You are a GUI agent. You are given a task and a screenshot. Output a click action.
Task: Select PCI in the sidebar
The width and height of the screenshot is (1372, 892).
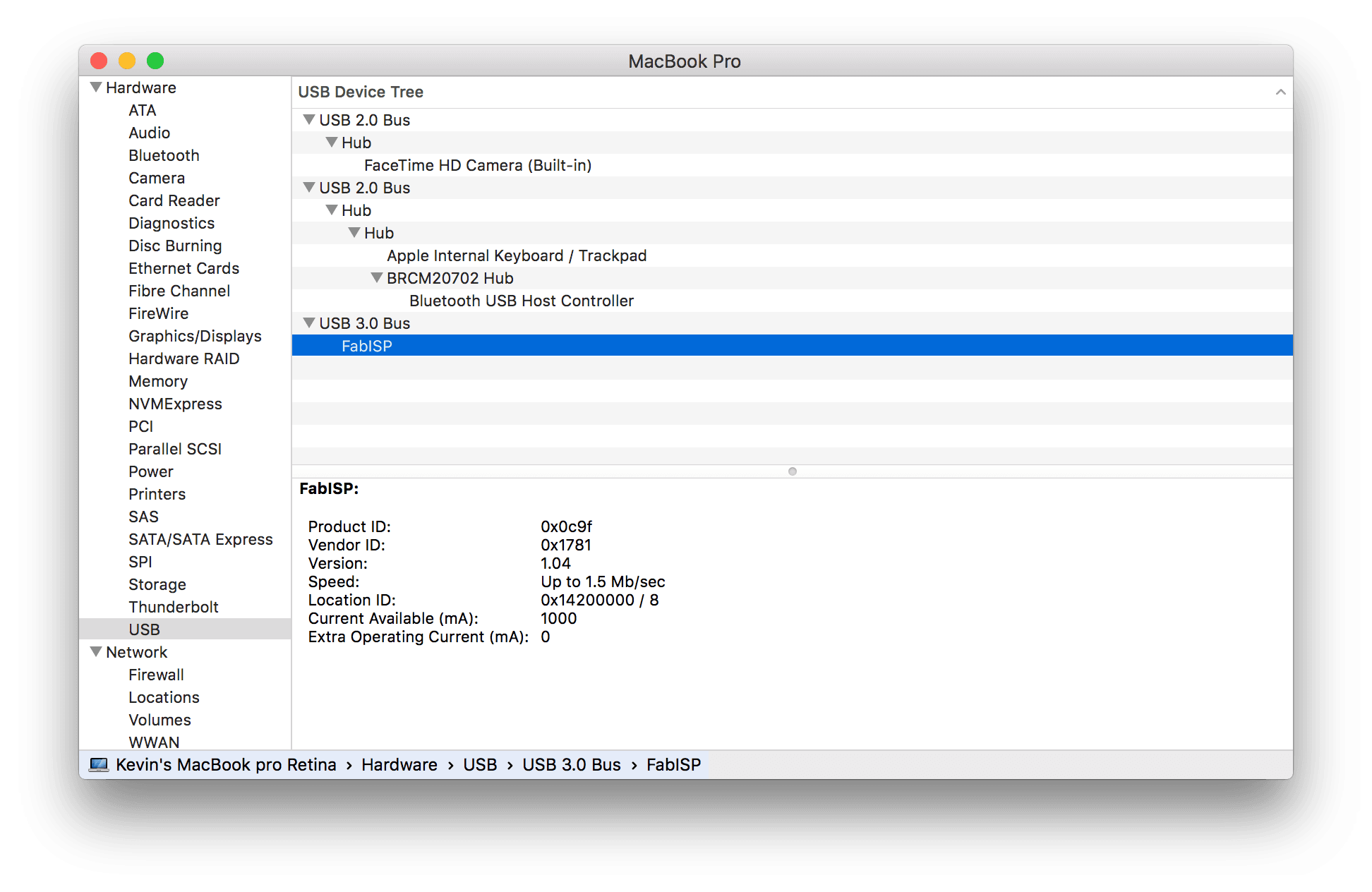[x=140, y=426]
